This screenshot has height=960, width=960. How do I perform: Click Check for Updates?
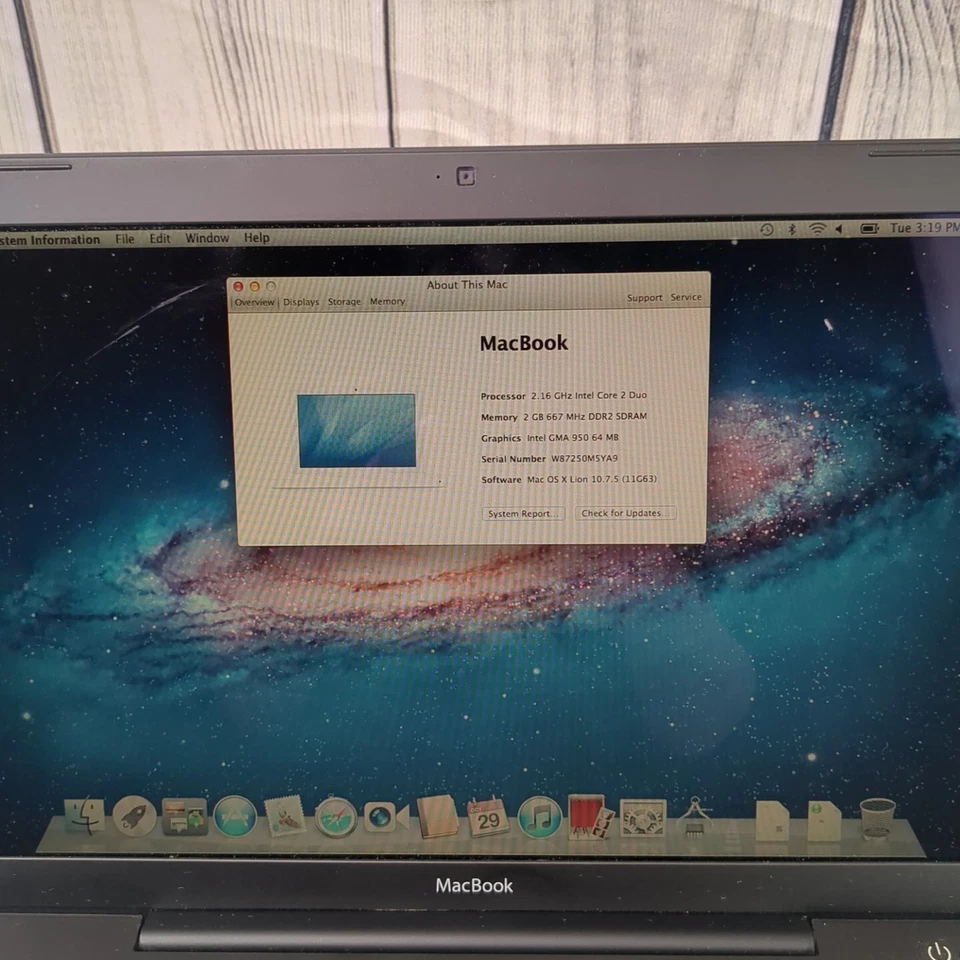(626, 513)
